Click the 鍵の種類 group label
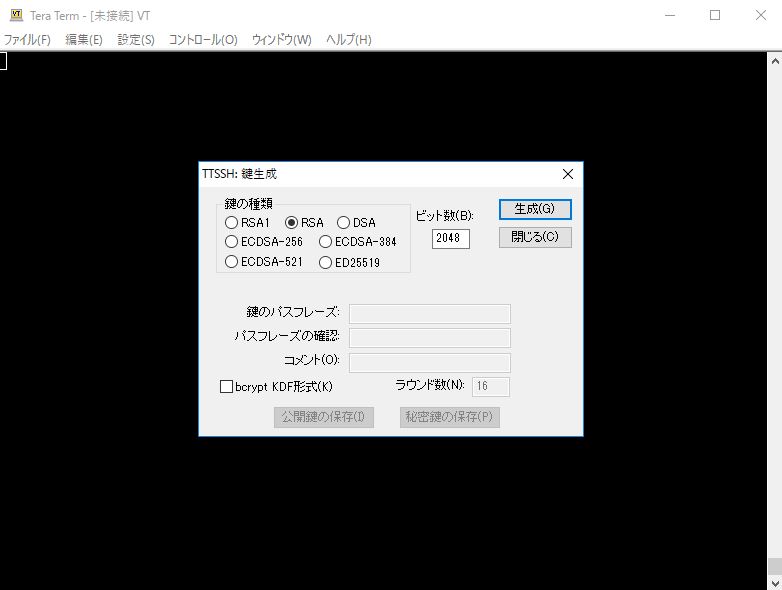This screenshot has width=782, height=590. point(248,203)
